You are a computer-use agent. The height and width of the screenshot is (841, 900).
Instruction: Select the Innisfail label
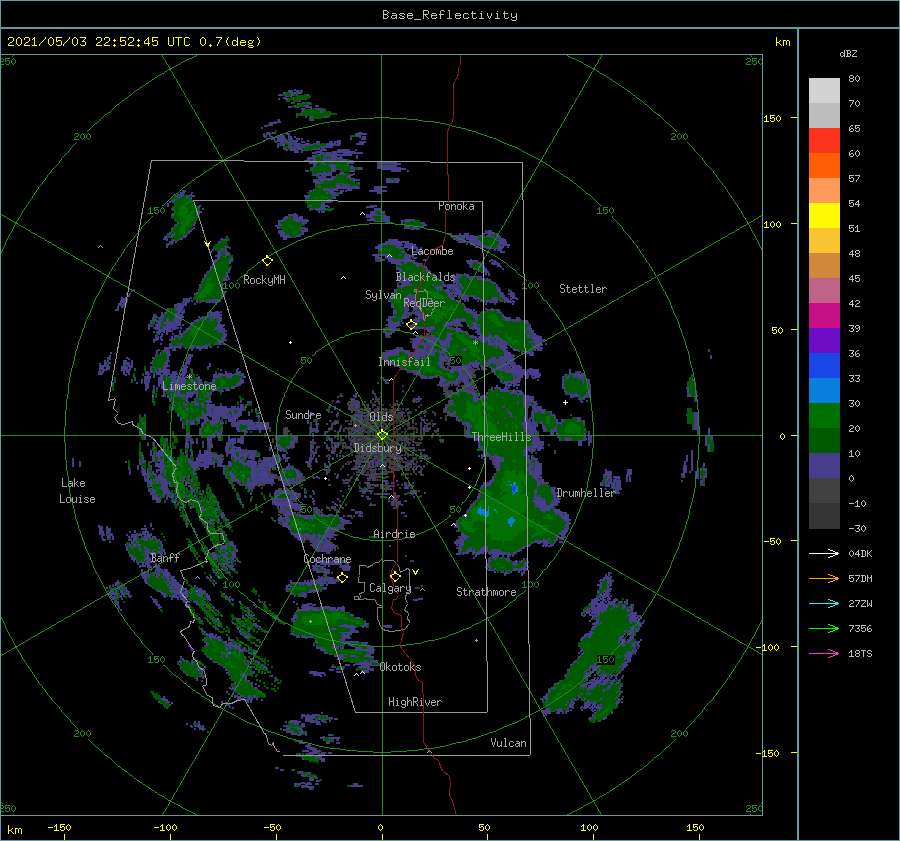[x=404, y=362]
